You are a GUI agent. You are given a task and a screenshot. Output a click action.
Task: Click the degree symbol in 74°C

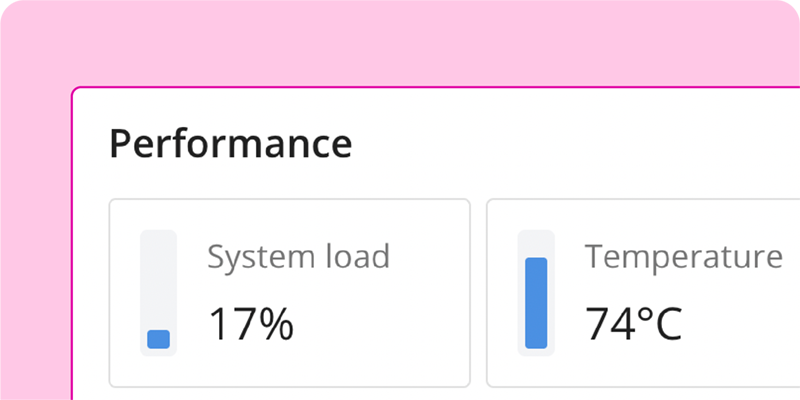pyautogui.click(x=644, y=315)
